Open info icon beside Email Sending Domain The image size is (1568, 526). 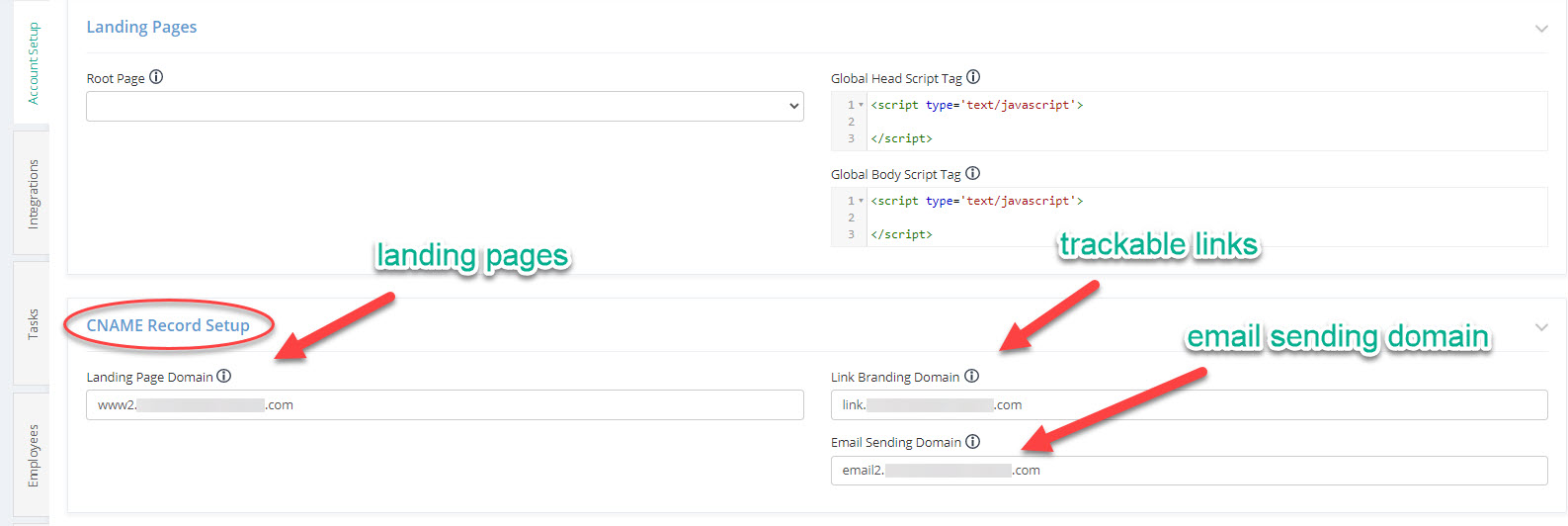tap(973, 442)
